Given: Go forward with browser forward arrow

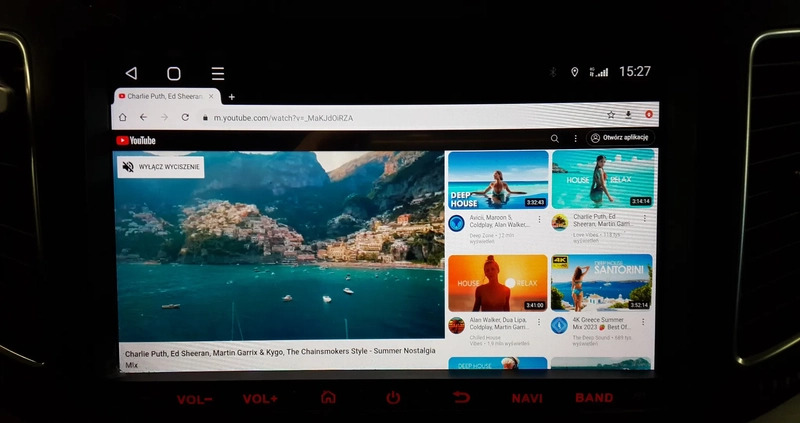Looking at the screenshot, I should pos(164,117).
